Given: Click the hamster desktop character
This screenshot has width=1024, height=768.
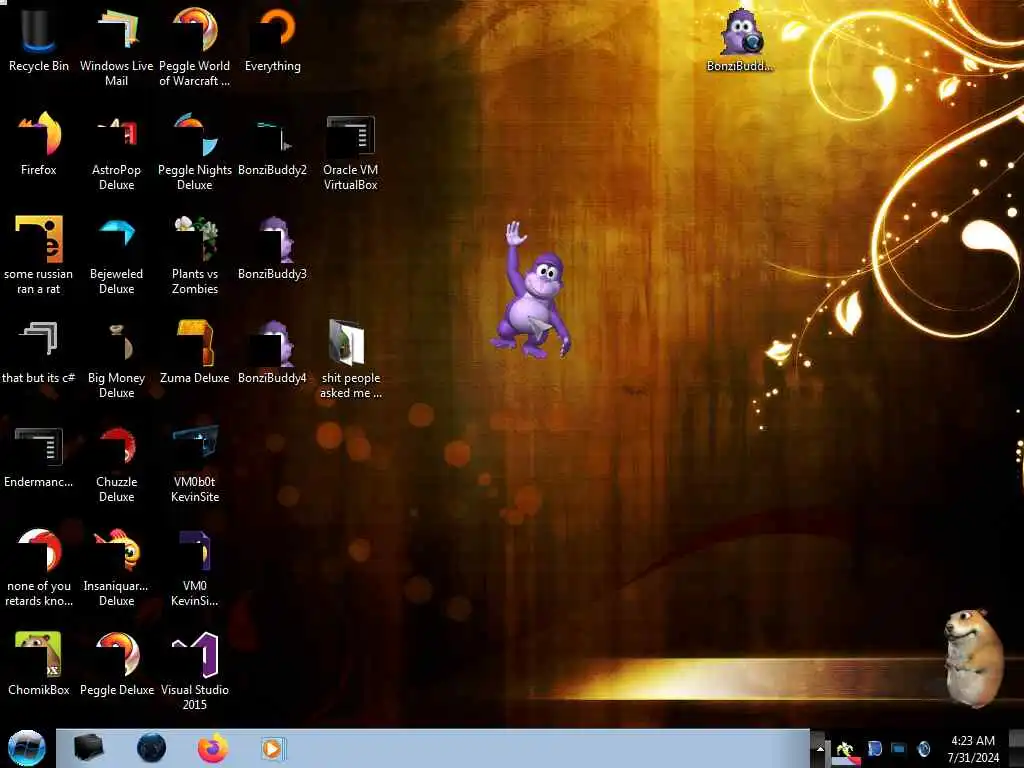Looking at the screenshot, I should 974,657.
